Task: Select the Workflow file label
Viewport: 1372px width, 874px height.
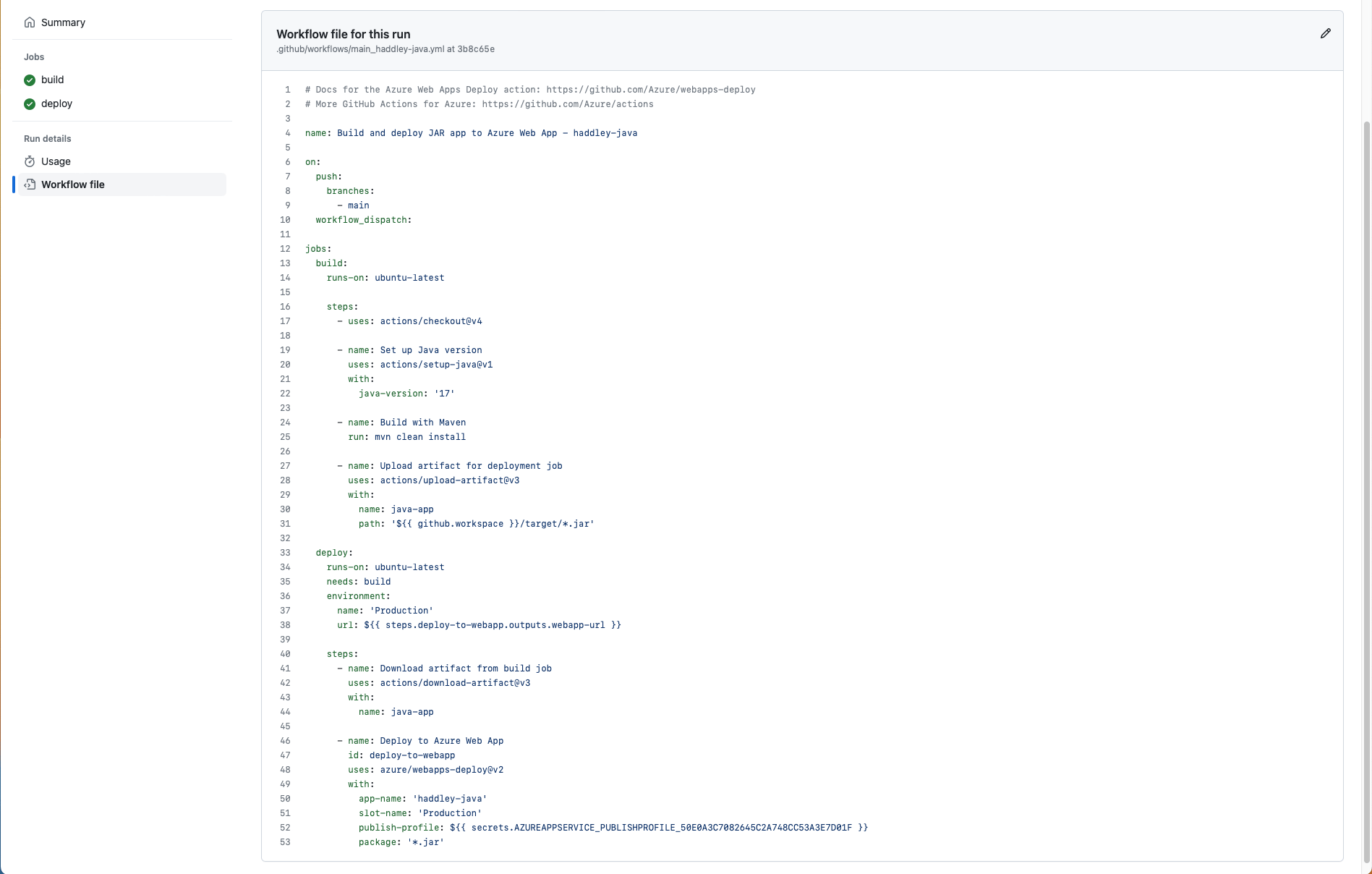Action: tap(72, 184)
